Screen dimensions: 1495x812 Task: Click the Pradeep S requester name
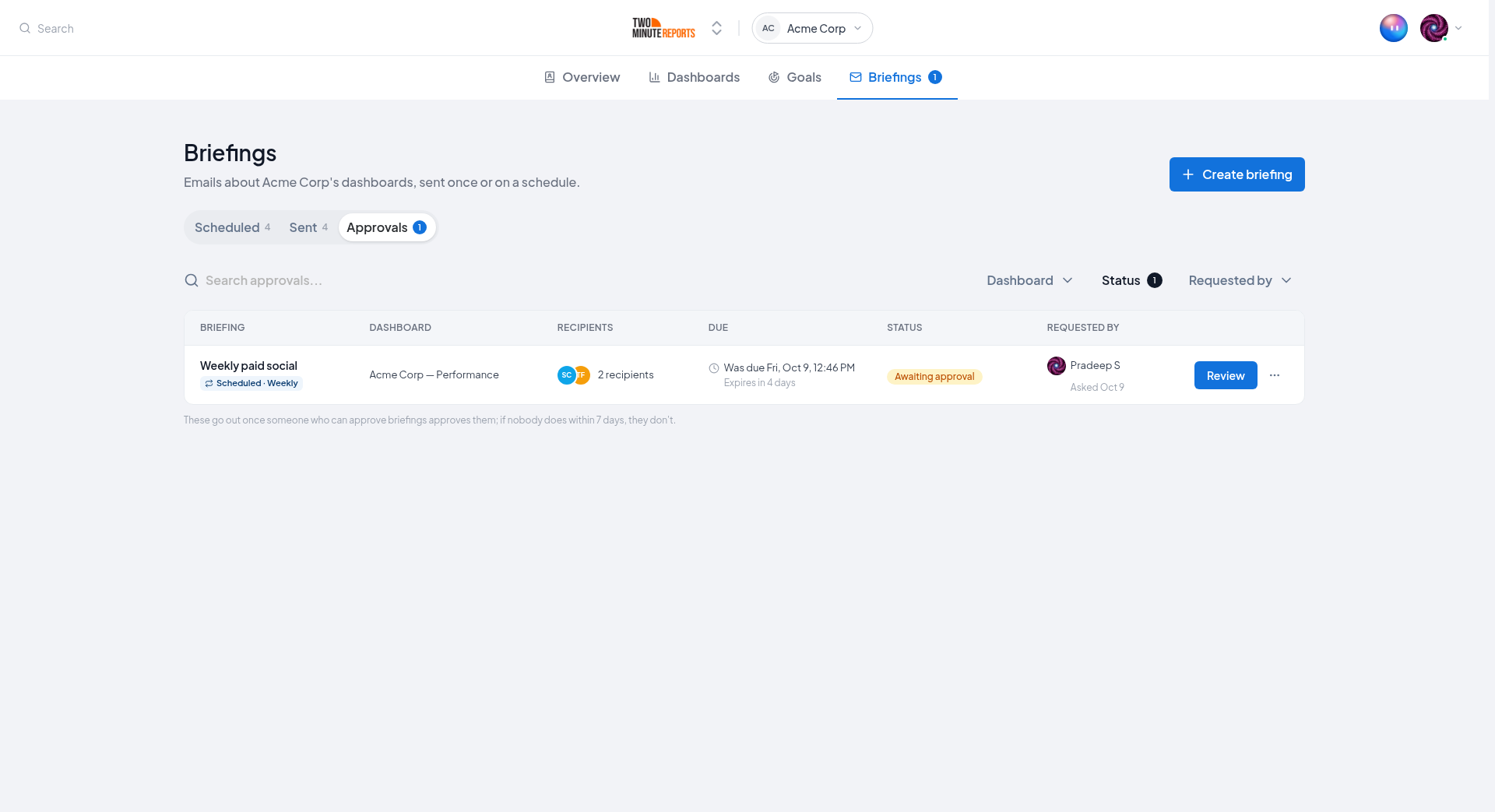click(x=1095, y=366)
